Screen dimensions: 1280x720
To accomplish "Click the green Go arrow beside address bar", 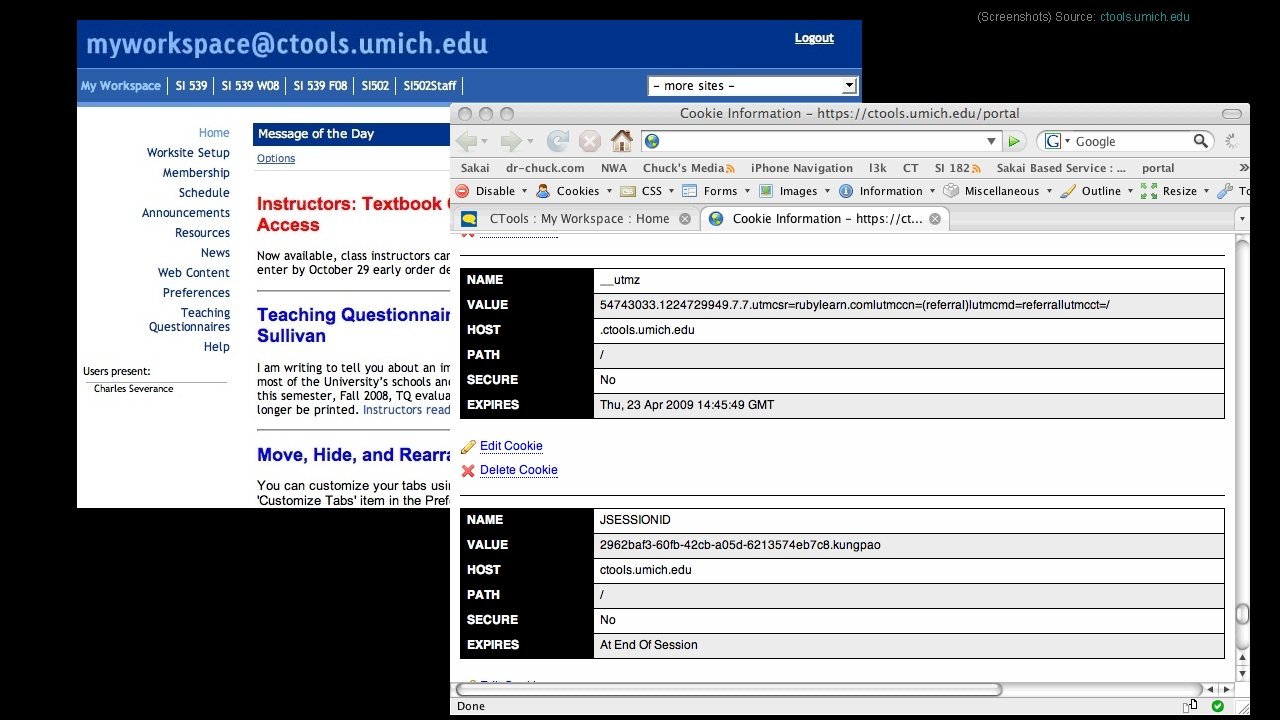I will click(1014, 142).
